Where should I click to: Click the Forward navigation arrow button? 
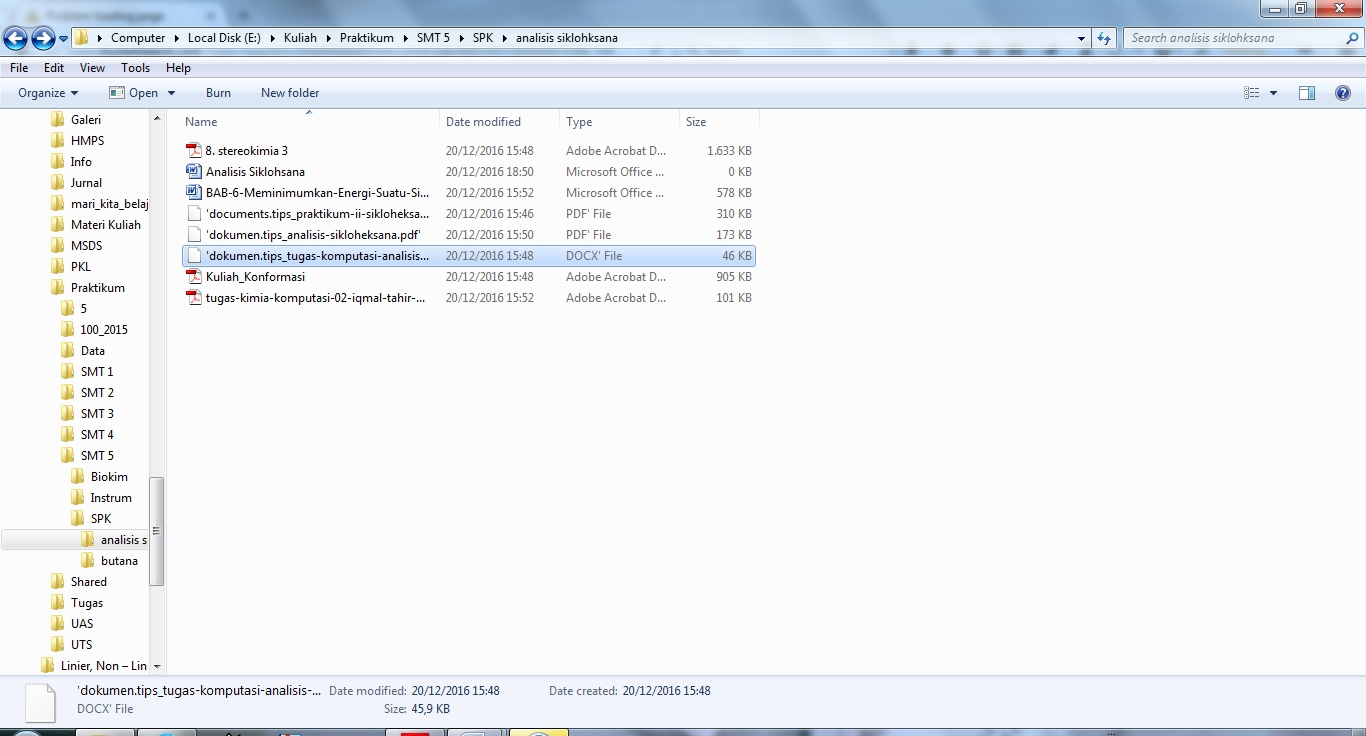pyautogui.click(x=43, y=38)
